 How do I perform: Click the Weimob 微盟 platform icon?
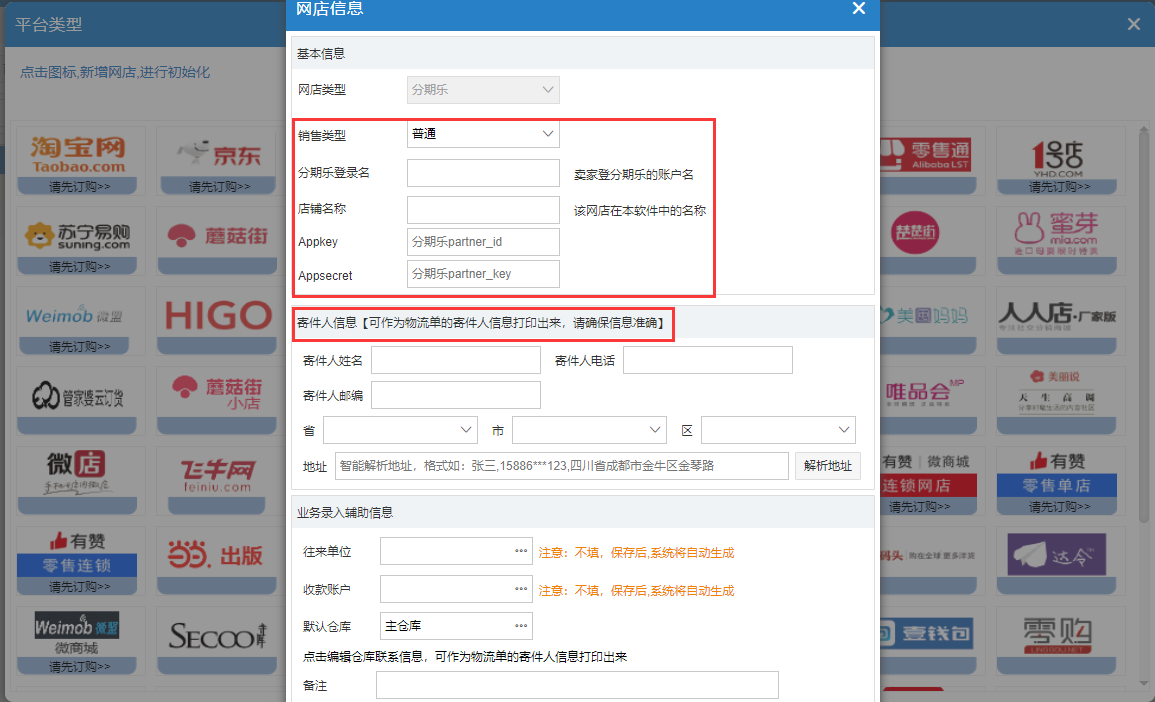pyautogui.click(x=74, y=316)
